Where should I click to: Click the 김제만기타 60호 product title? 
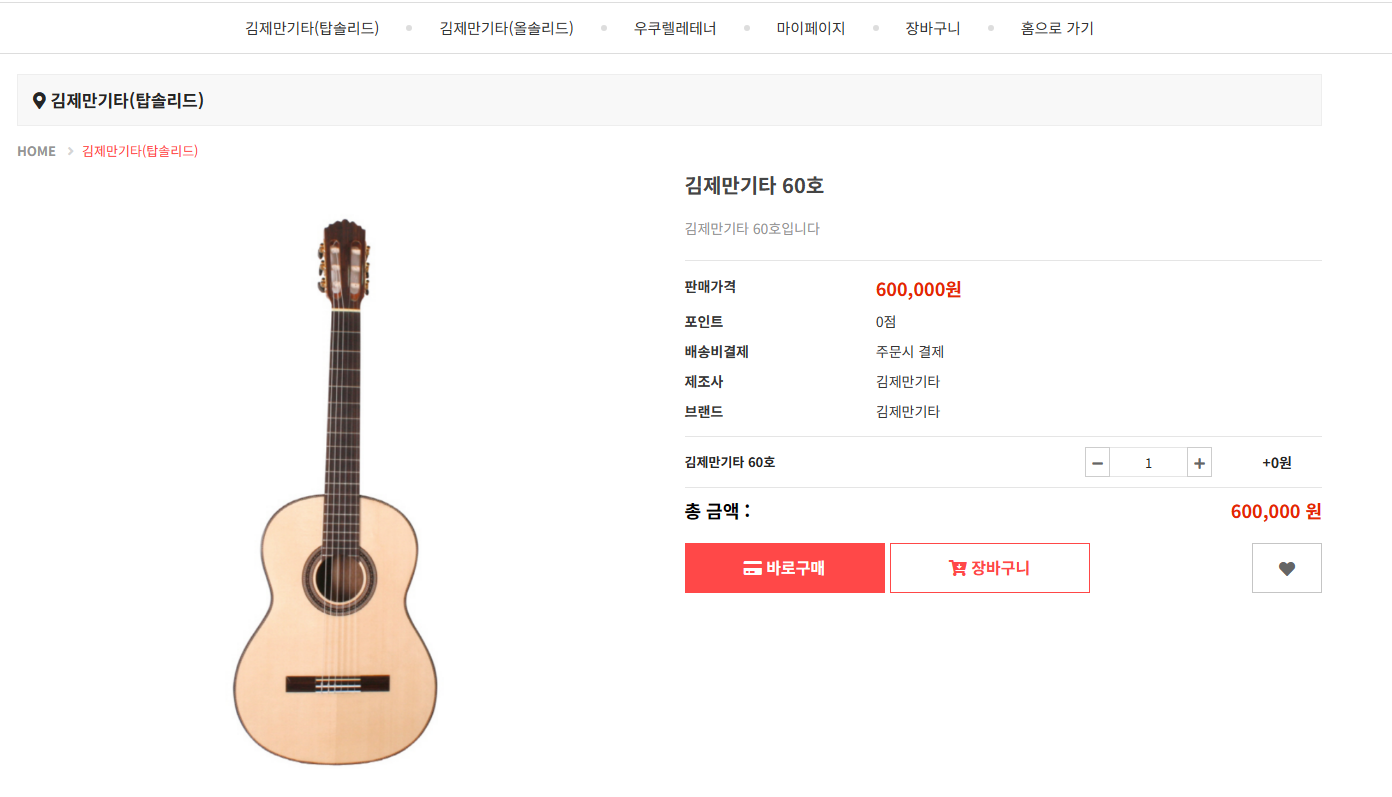click(x=754, y=185)
